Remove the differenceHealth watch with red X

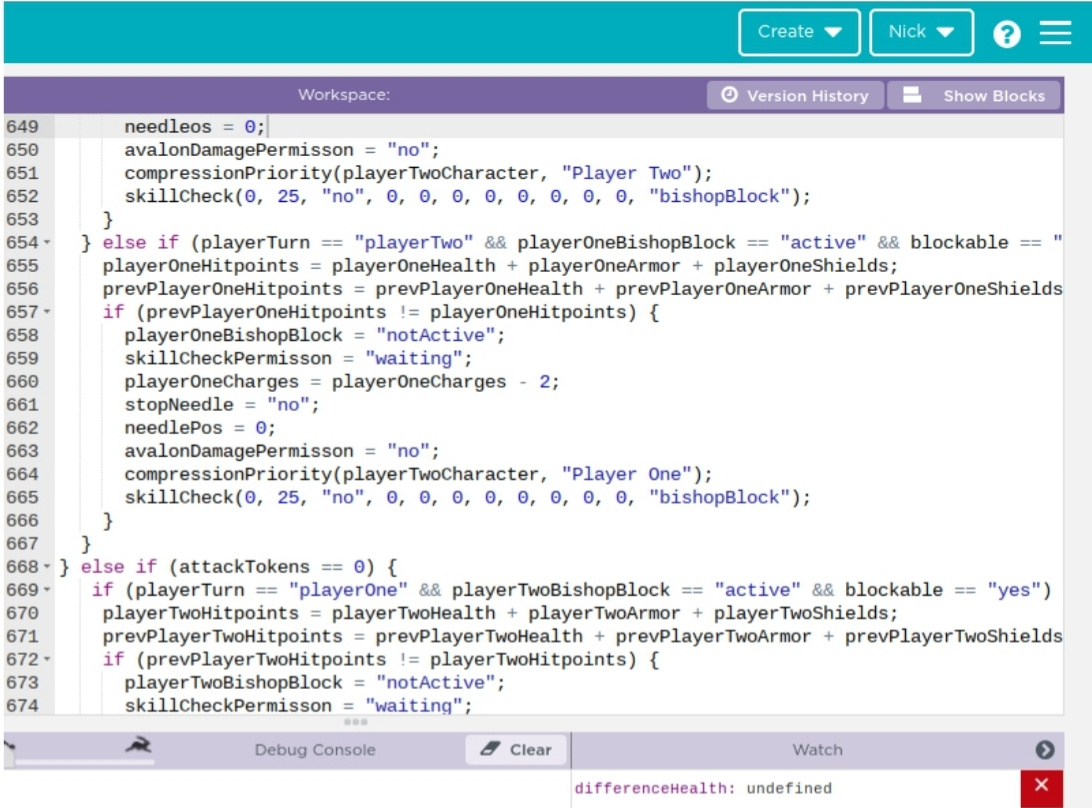[x=1041, y=788]
